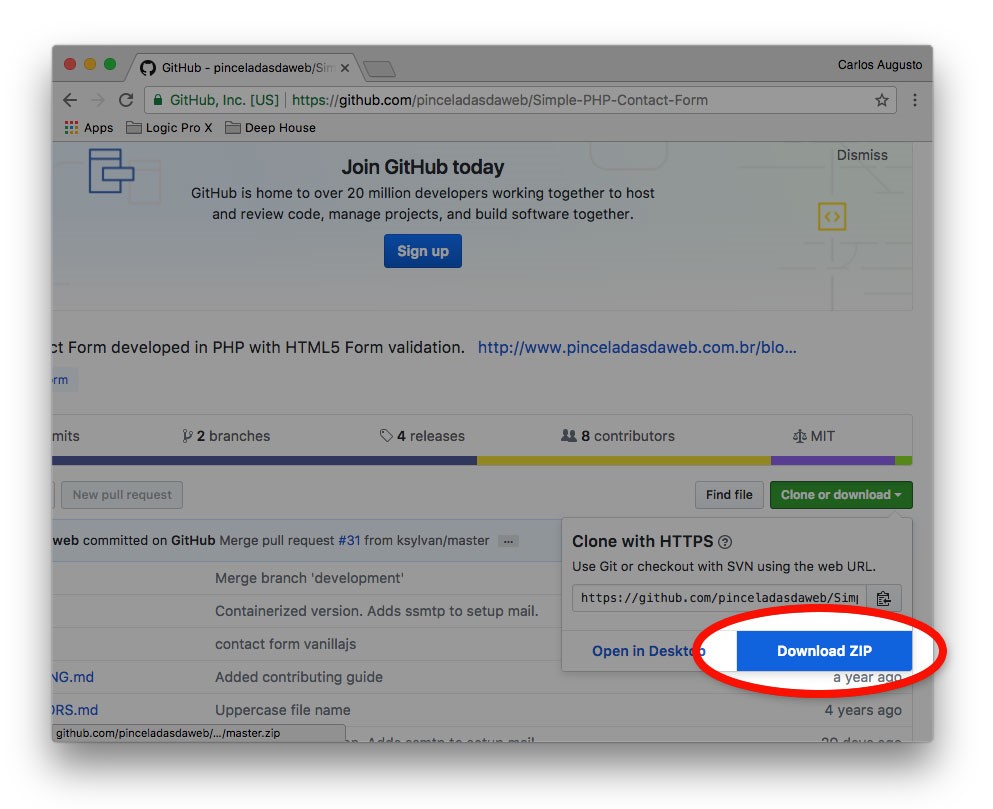Click the language color bar
Image resolution: width=993 pixels, height=809 pixels.
(x=480, y=461)
